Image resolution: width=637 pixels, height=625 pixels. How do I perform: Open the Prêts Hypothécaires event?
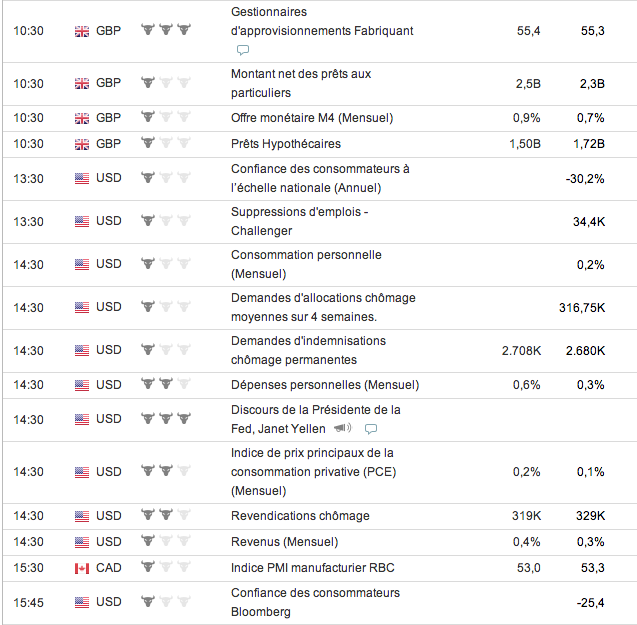click(286, 144)
